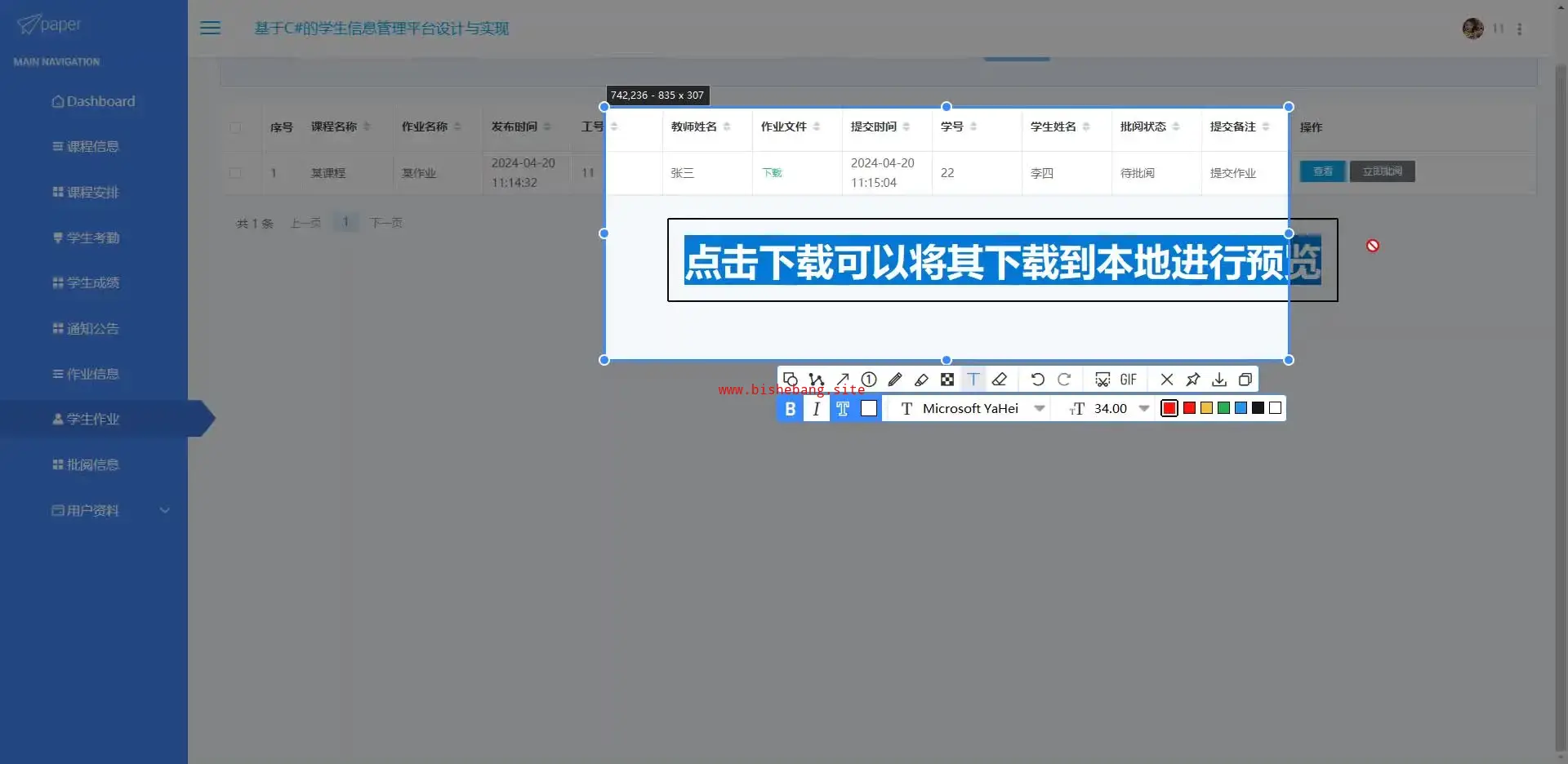Toggle italic text formatting
This screenshot has width=1568, height=764.
(816, 409)
